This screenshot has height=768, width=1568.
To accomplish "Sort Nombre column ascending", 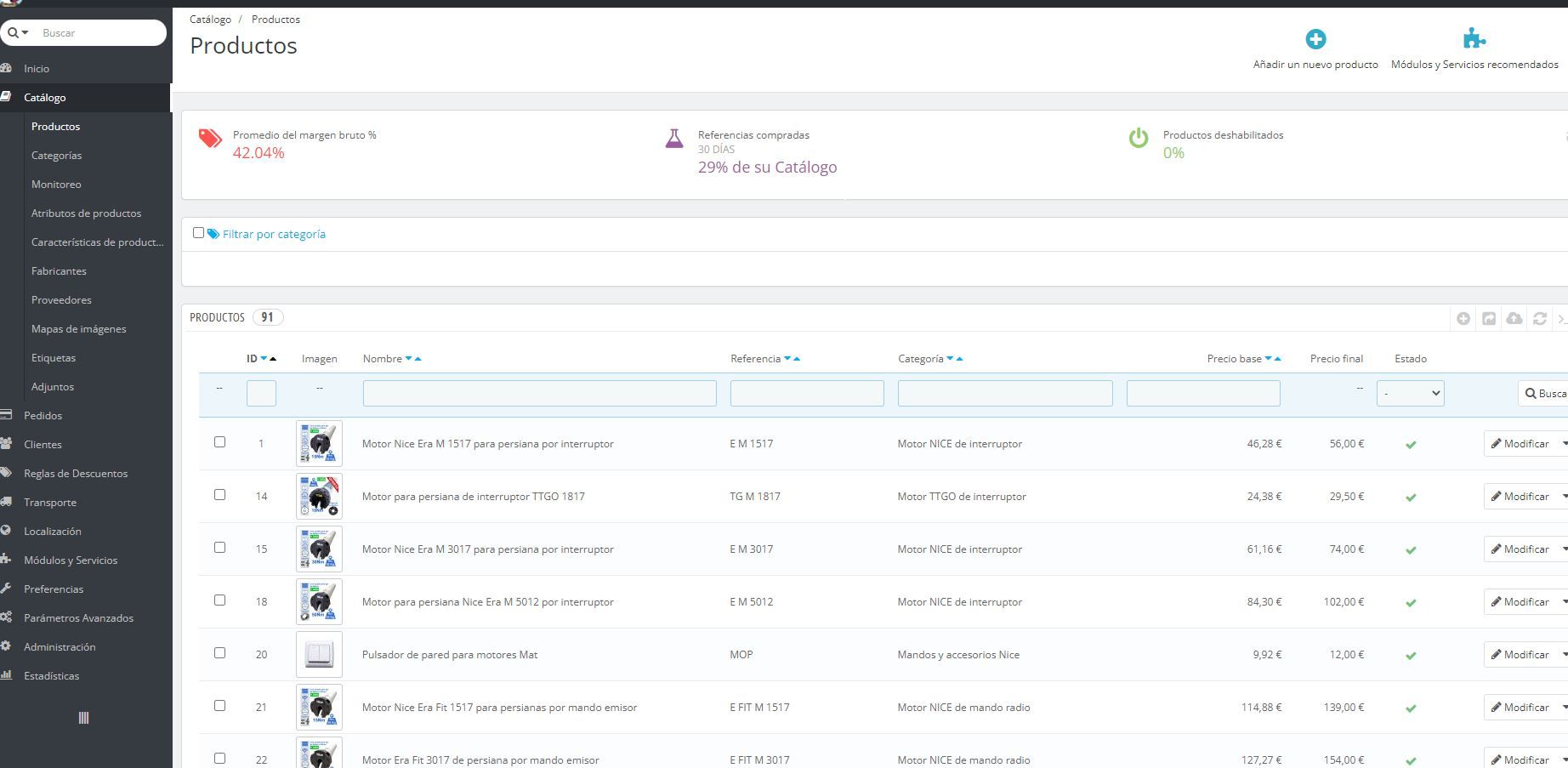I will point(418,359).
